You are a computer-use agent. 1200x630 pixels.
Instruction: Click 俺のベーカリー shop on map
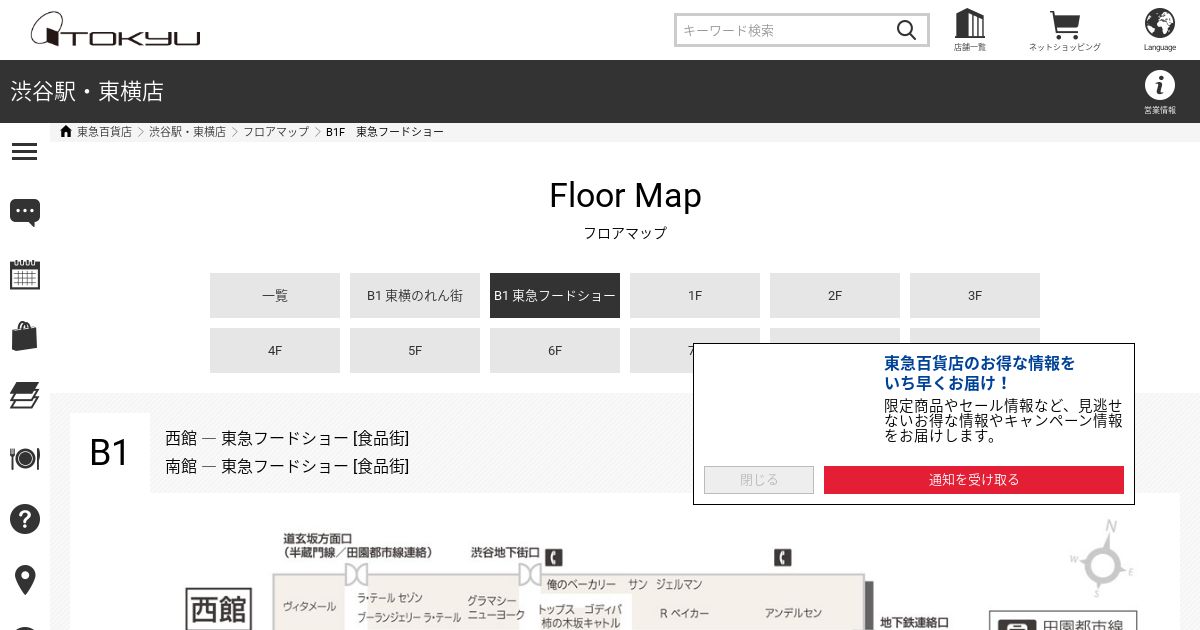581,584
